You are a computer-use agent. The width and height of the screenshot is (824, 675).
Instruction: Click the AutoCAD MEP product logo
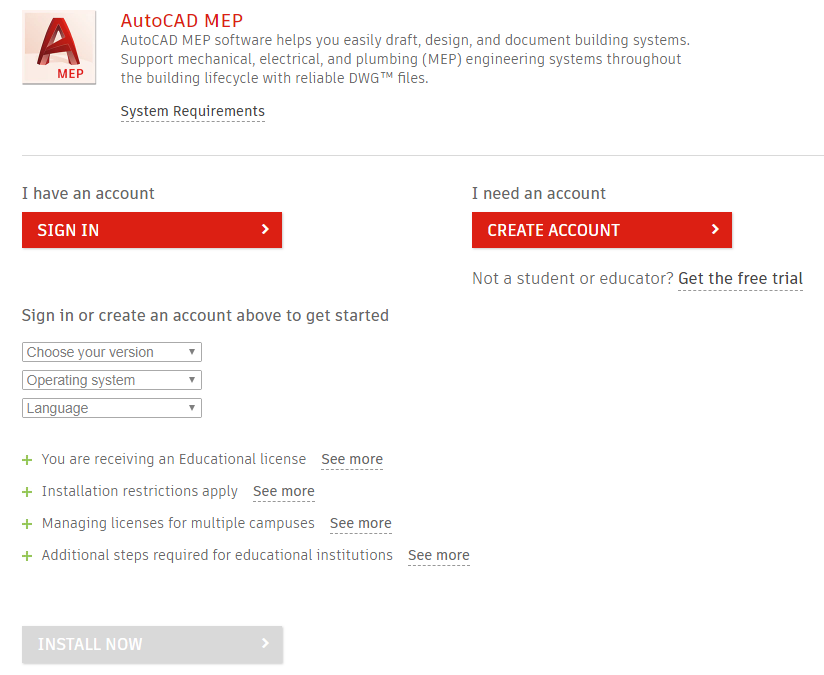(x=59, y=47)
